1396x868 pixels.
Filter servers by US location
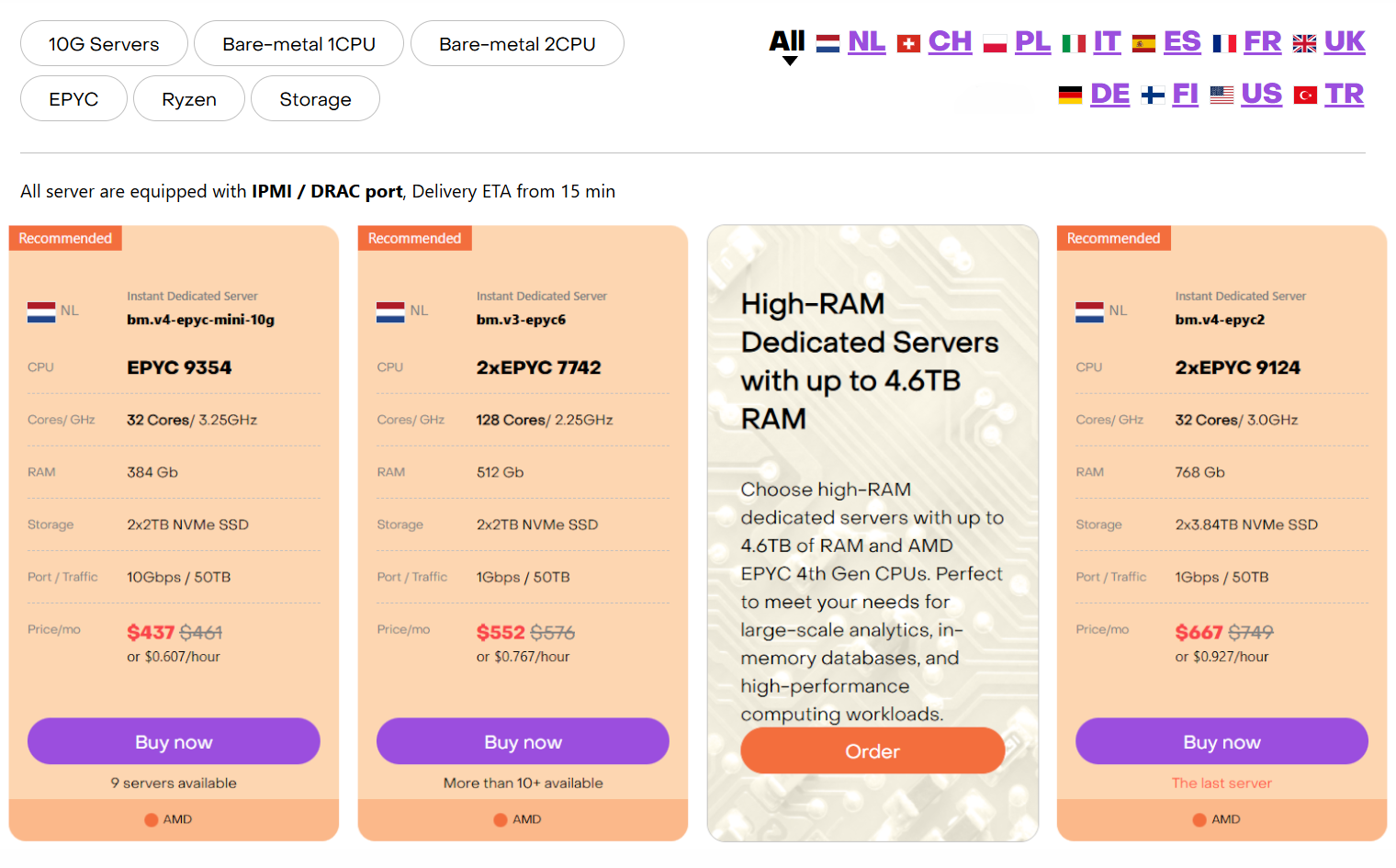point(1261,95)
